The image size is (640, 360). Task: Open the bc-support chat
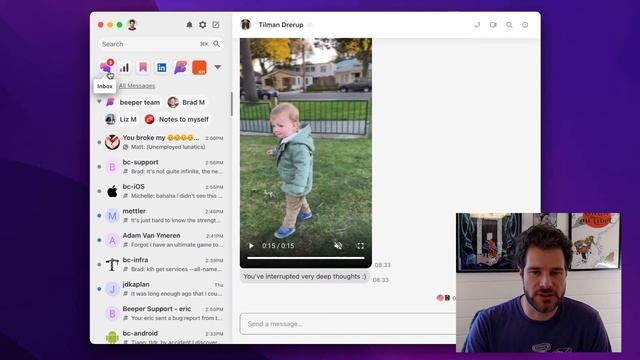161,167
